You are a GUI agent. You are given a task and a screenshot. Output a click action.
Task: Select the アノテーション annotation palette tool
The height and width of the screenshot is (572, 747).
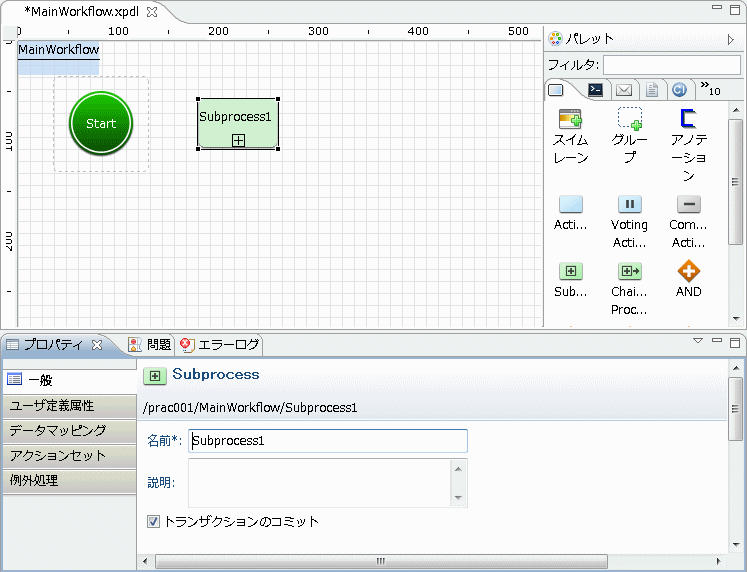tap(688, 146)
